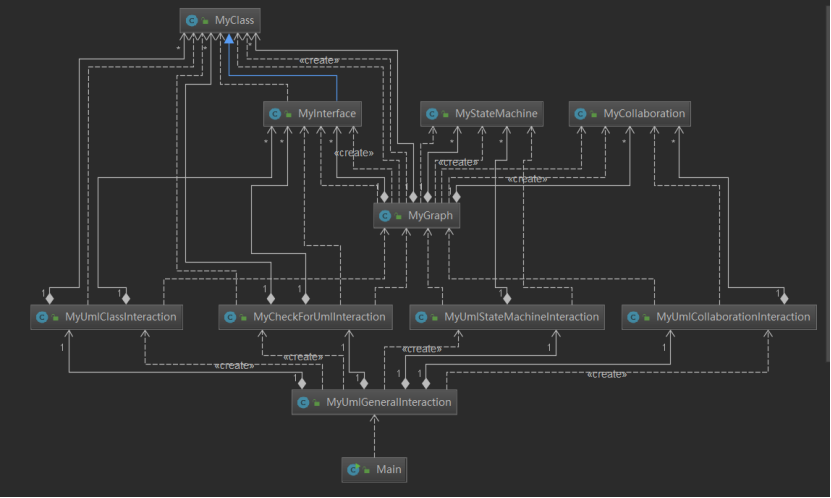The height and width of the screenshot is (498, 831).
Task: Click the class icon of MyClass node
Action: click(191, 21)
